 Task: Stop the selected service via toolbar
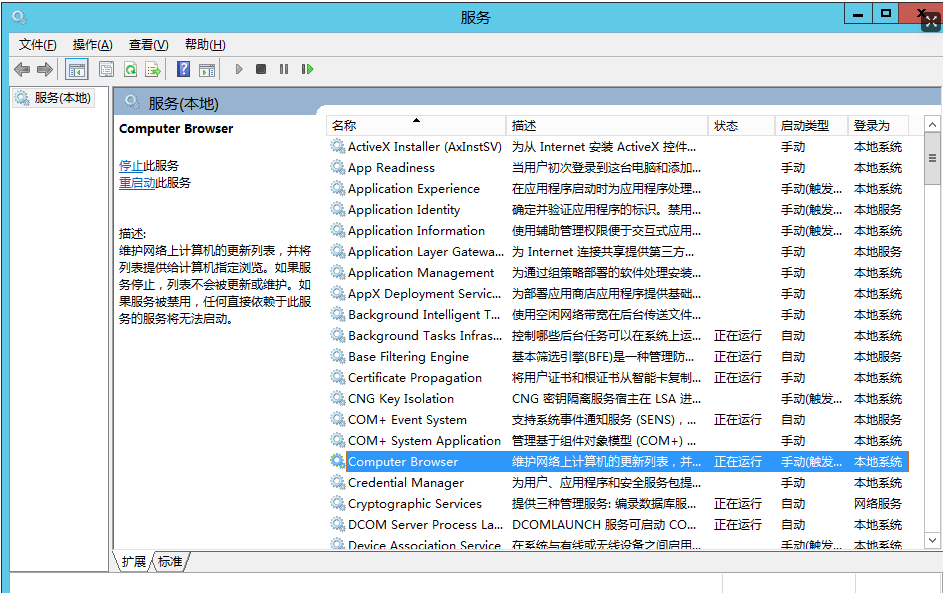pos(260,69)
